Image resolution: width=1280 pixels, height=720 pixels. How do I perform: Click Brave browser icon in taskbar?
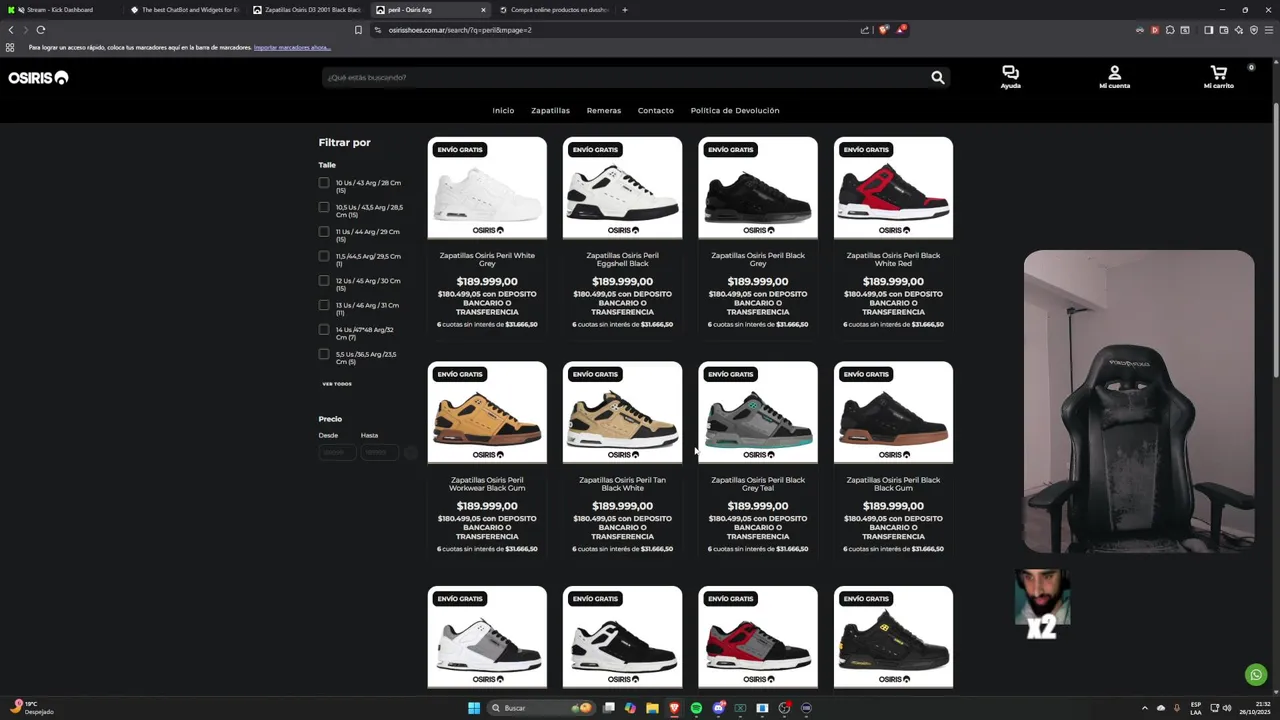coord(674,708)
